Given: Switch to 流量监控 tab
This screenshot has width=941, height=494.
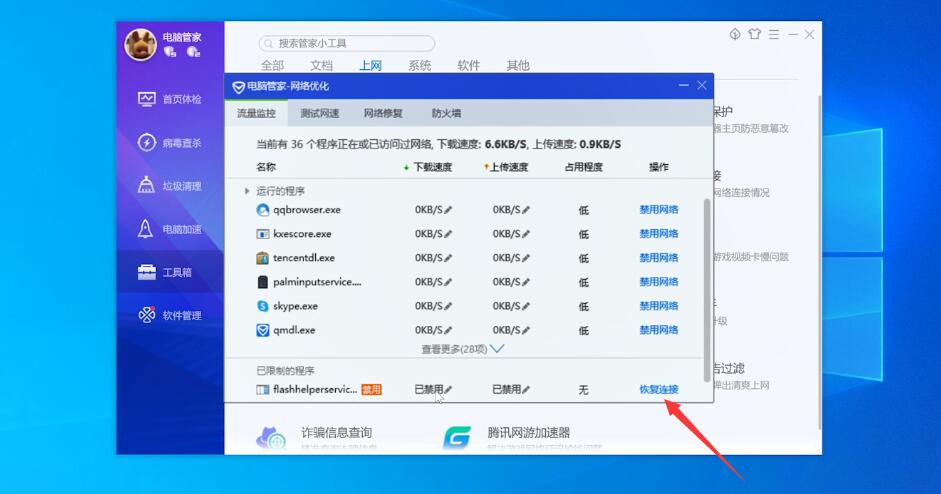Looking at the screenshot, I should (x=256, y=113).
